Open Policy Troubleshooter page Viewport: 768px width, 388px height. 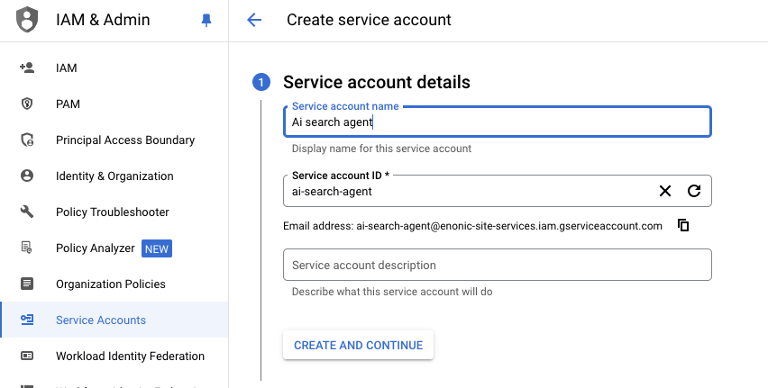point(114,212)
